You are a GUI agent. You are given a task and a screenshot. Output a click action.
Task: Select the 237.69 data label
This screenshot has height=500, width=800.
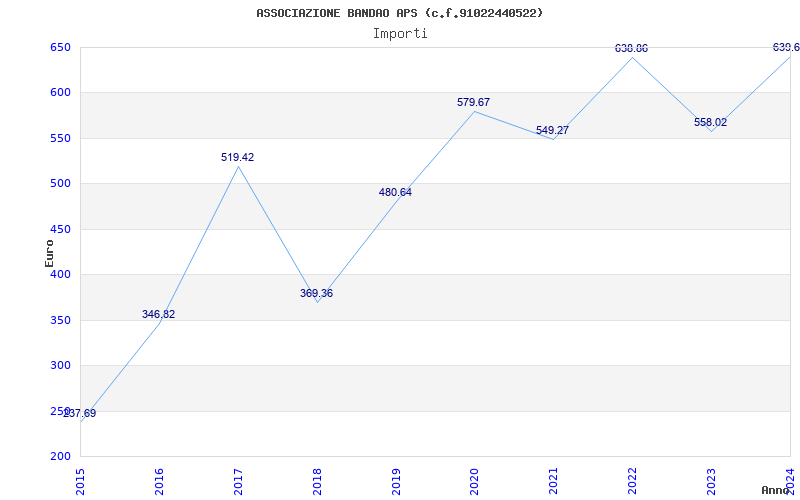(x=79, y=414)
